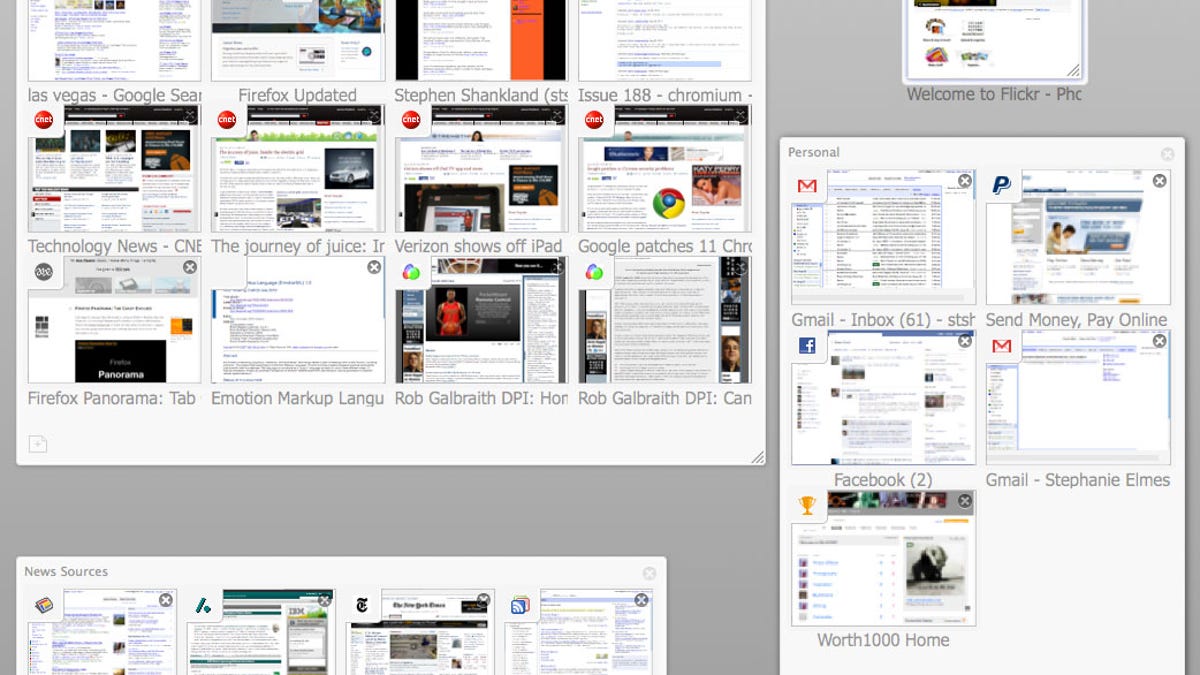Viewport: 1200px width, 675px height.
Task: Click the resize handle of the top-left group
Action: [x=758, y=457]
